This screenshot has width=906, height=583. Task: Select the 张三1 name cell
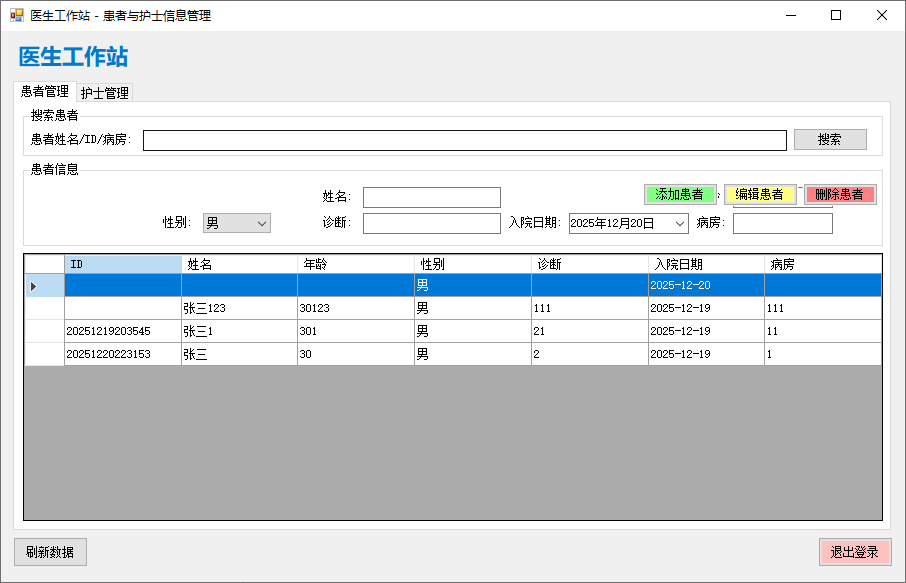pyautogui.click(x=239, y=332)
